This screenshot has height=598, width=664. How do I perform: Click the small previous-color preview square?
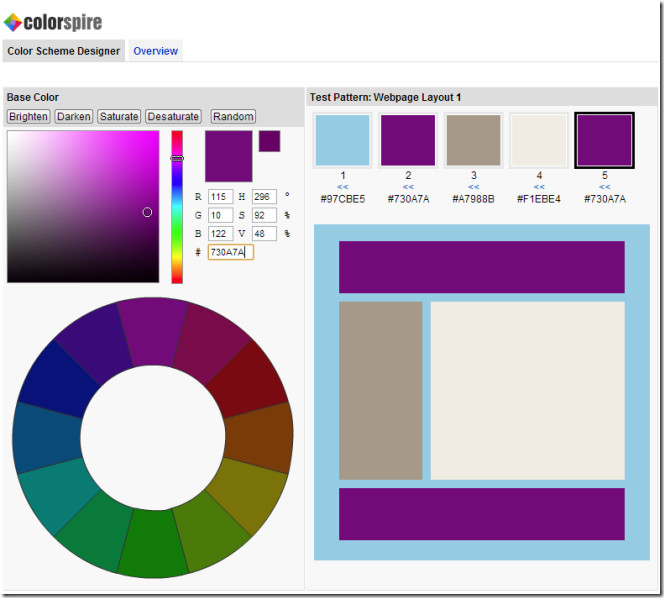click(269, 141)
